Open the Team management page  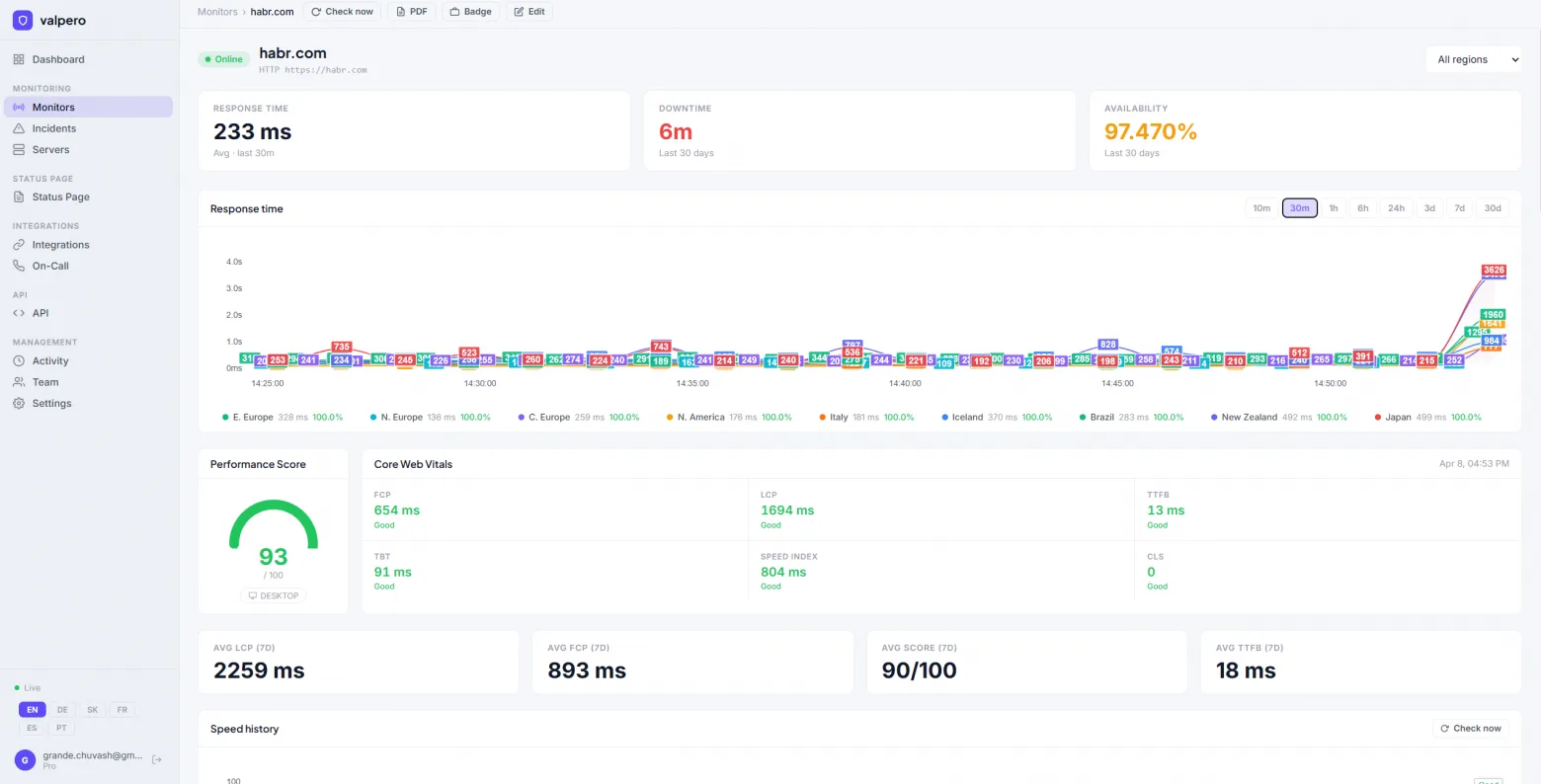(x=90, y=382)
